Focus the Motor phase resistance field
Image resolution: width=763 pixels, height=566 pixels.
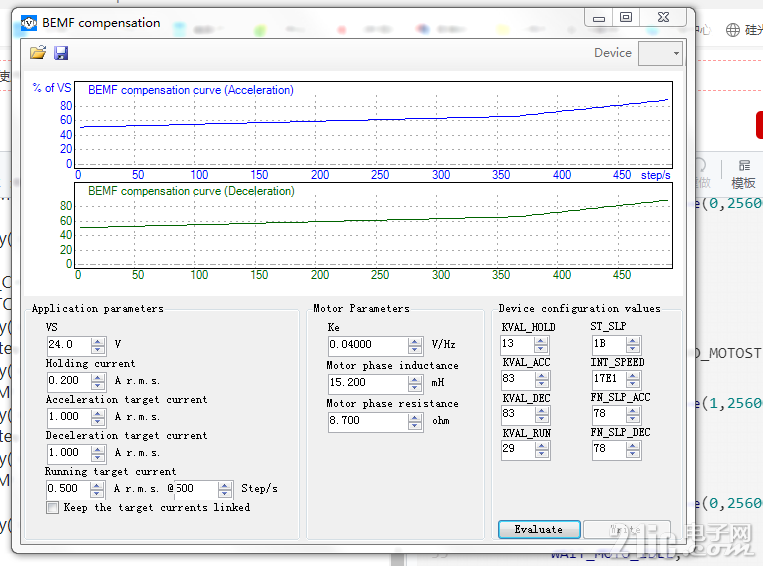pos(368,421)
